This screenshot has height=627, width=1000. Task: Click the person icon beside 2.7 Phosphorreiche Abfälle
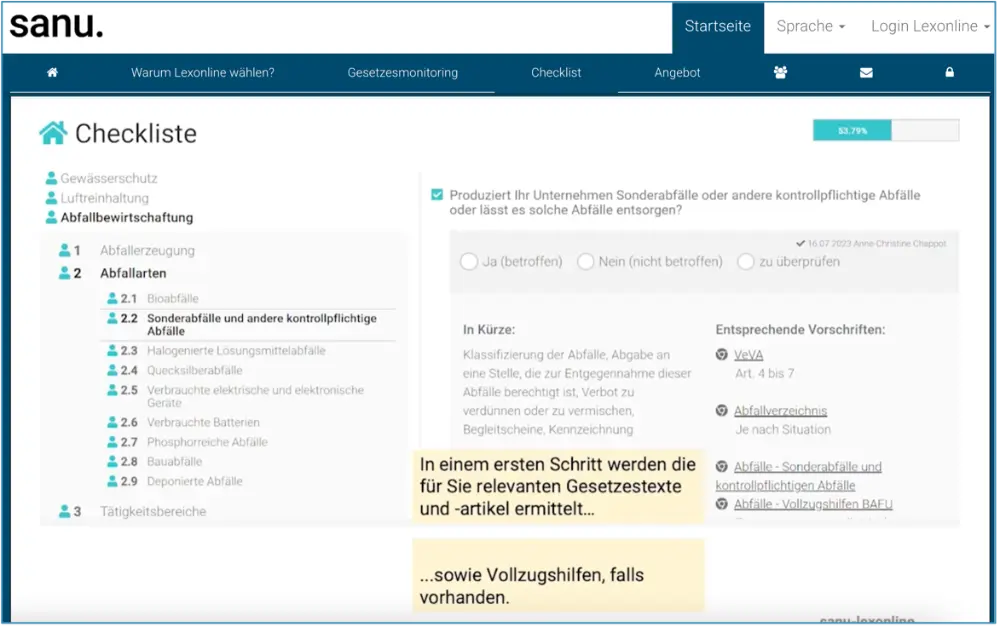[x=112, y=441]
